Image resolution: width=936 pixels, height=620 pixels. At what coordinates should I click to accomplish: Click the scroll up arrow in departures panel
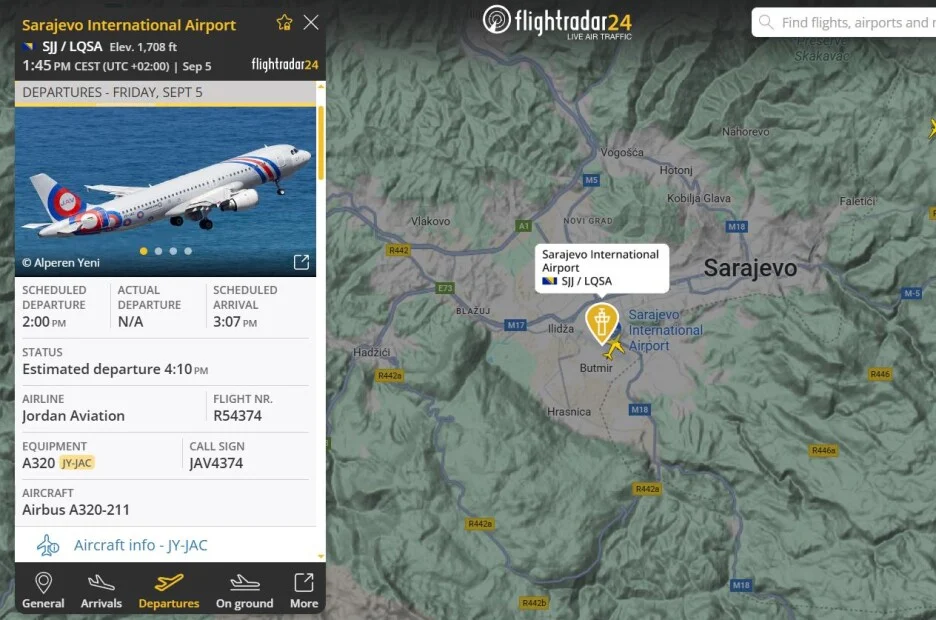321,87
